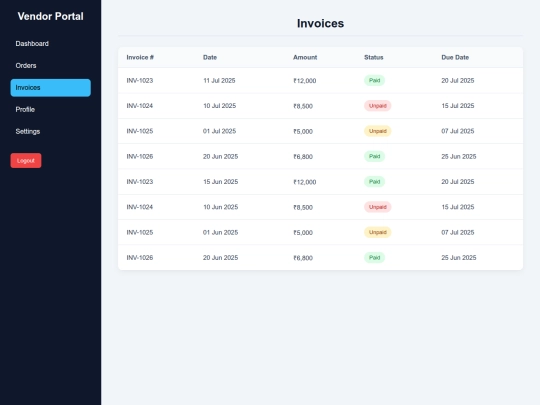Click due date in the 01 Jul 2025 row
This screenshot has width=540, height=405.
[458, 131]
